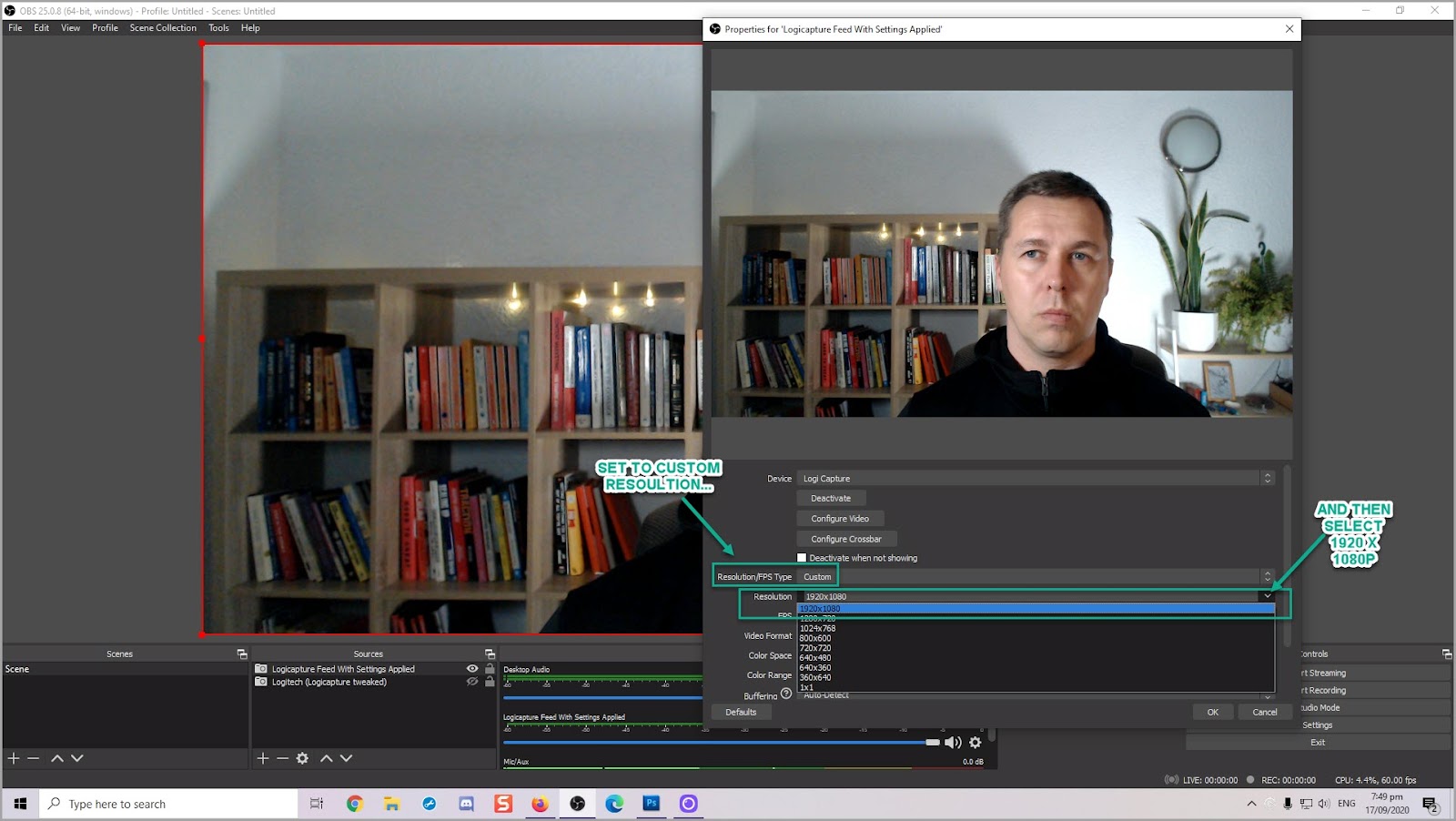Screen dimensions: 1456x821
Task: Open the blue wrench app on the taskbar
Action: [x=429, y=804]
